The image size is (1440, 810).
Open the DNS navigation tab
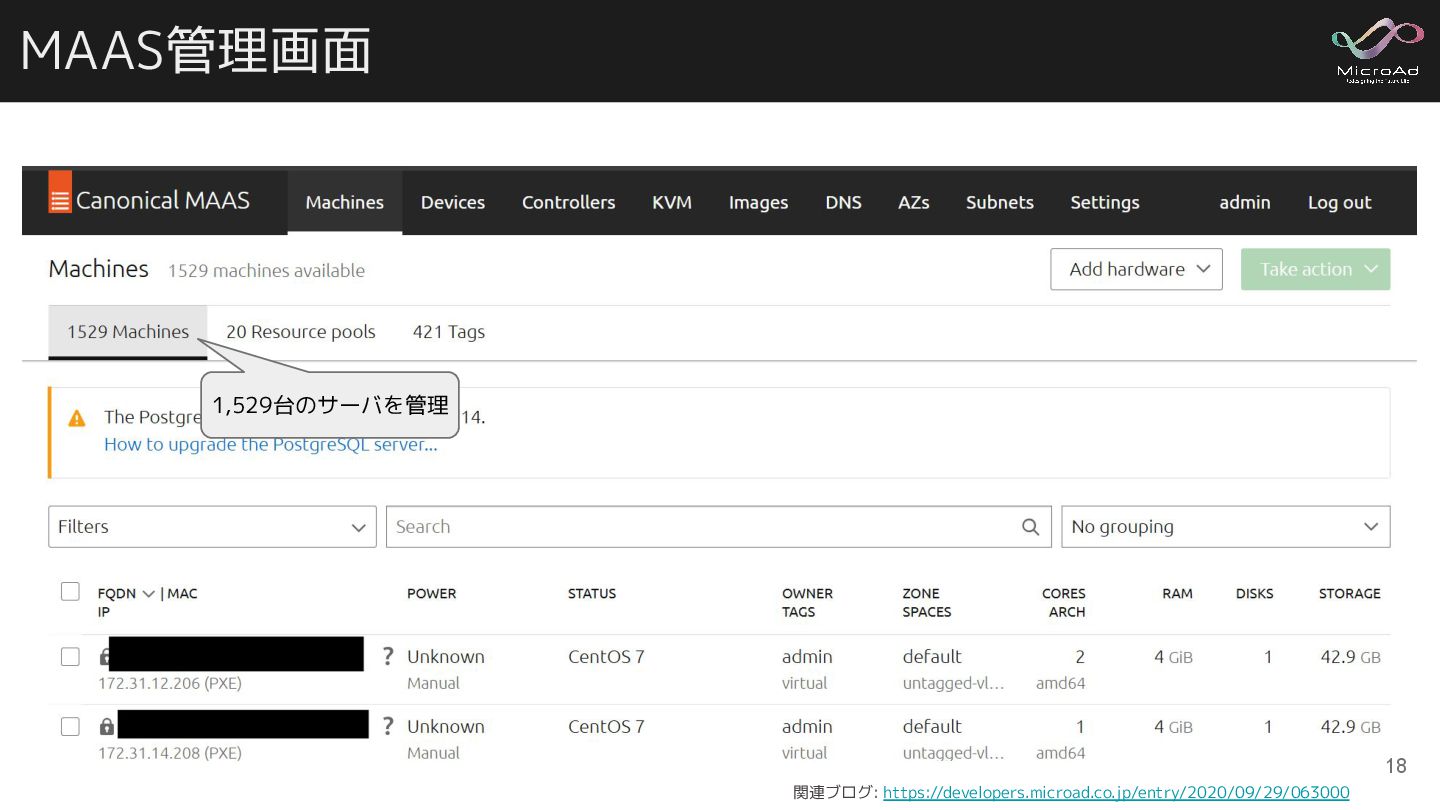[844, 202]
